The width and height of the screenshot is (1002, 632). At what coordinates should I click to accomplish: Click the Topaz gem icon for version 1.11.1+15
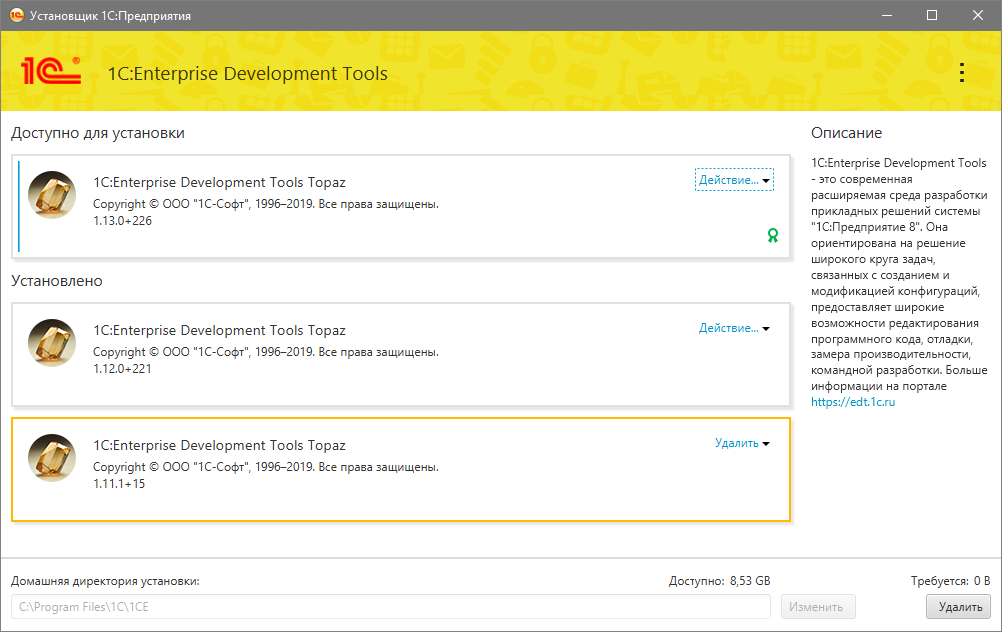[52, 458]
